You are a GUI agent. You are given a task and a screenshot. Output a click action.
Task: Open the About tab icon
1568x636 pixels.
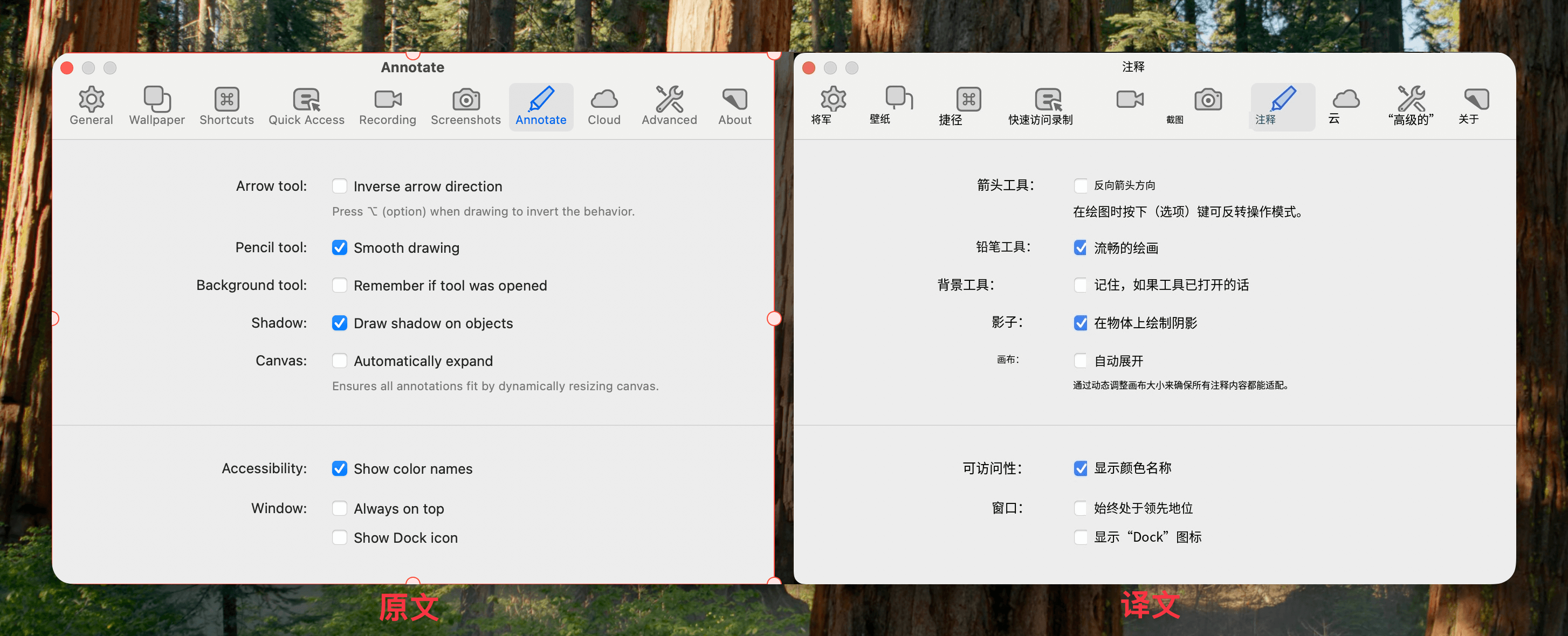pyautogui.click(x=734, y=100)
